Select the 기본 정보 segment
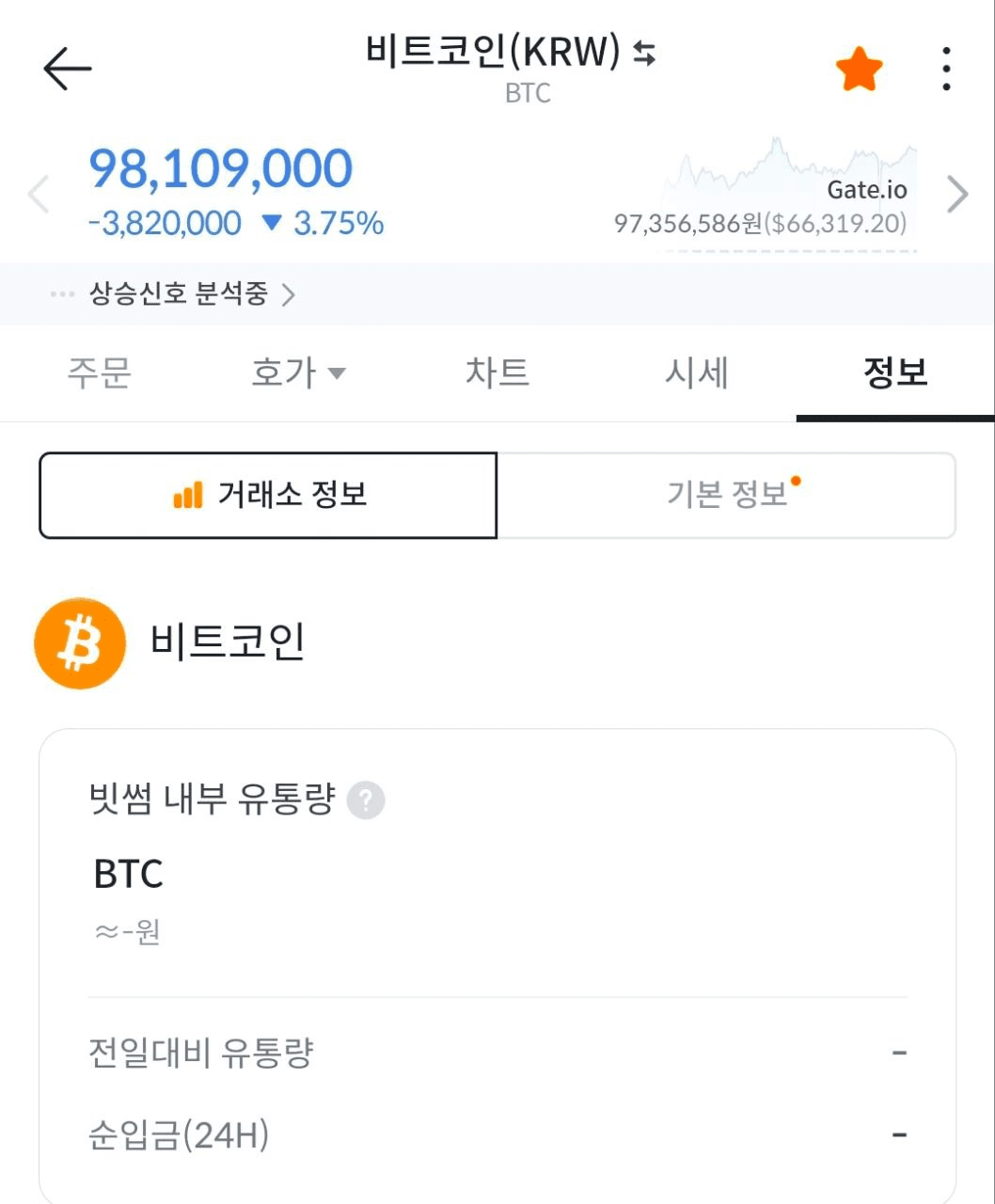995x1204 pixels. pyautogui.click(x=726, y=495)
